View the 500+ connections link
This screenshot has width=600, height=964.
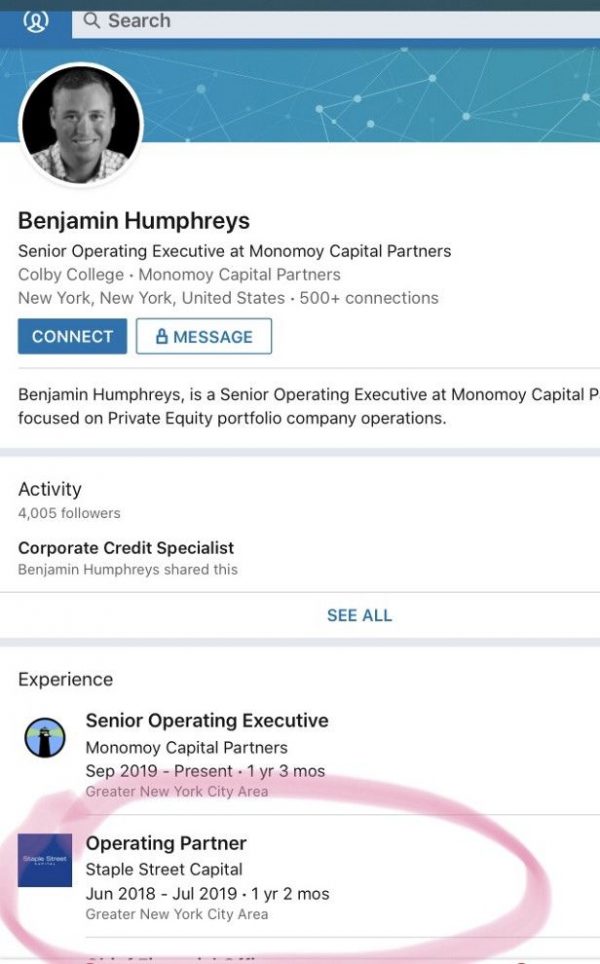coord(369,298)
